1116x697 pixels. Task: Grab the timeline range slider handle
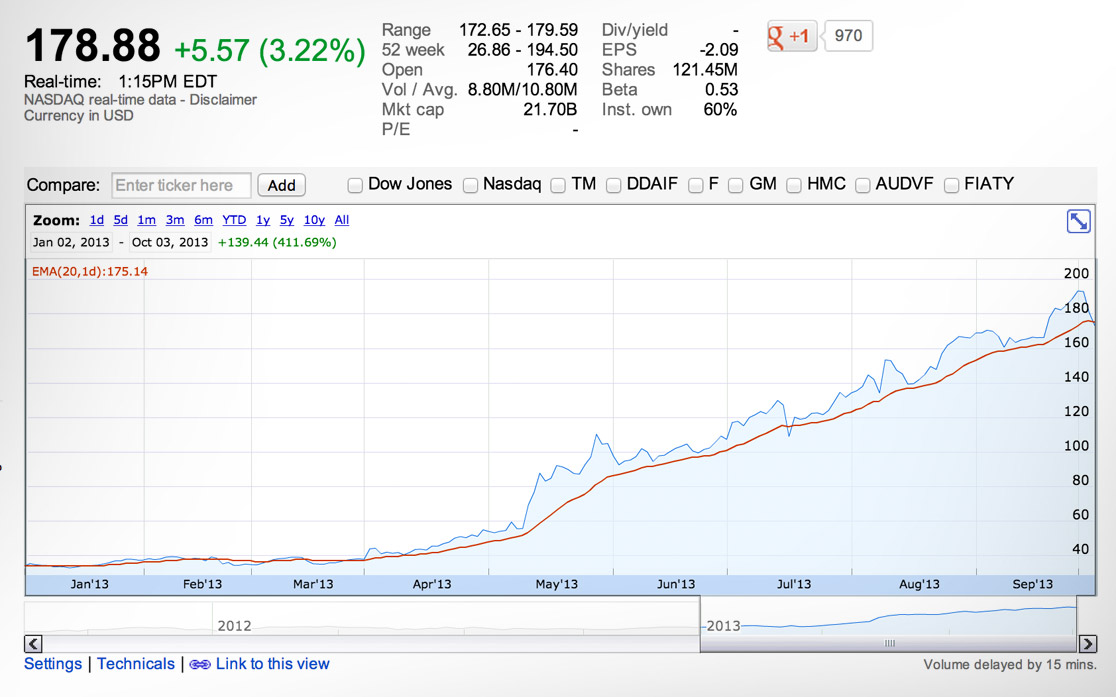coord(889,644)
